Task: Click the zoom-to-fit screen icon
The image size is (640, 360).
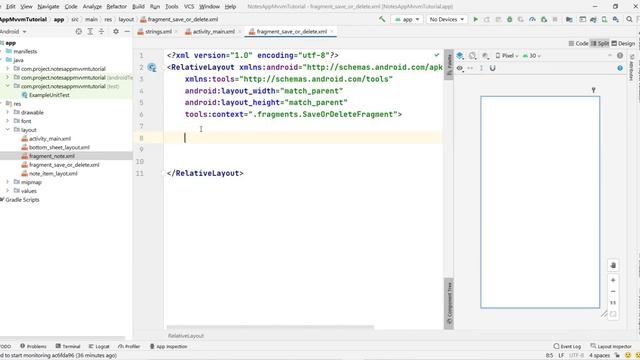Action: (613, 314)
